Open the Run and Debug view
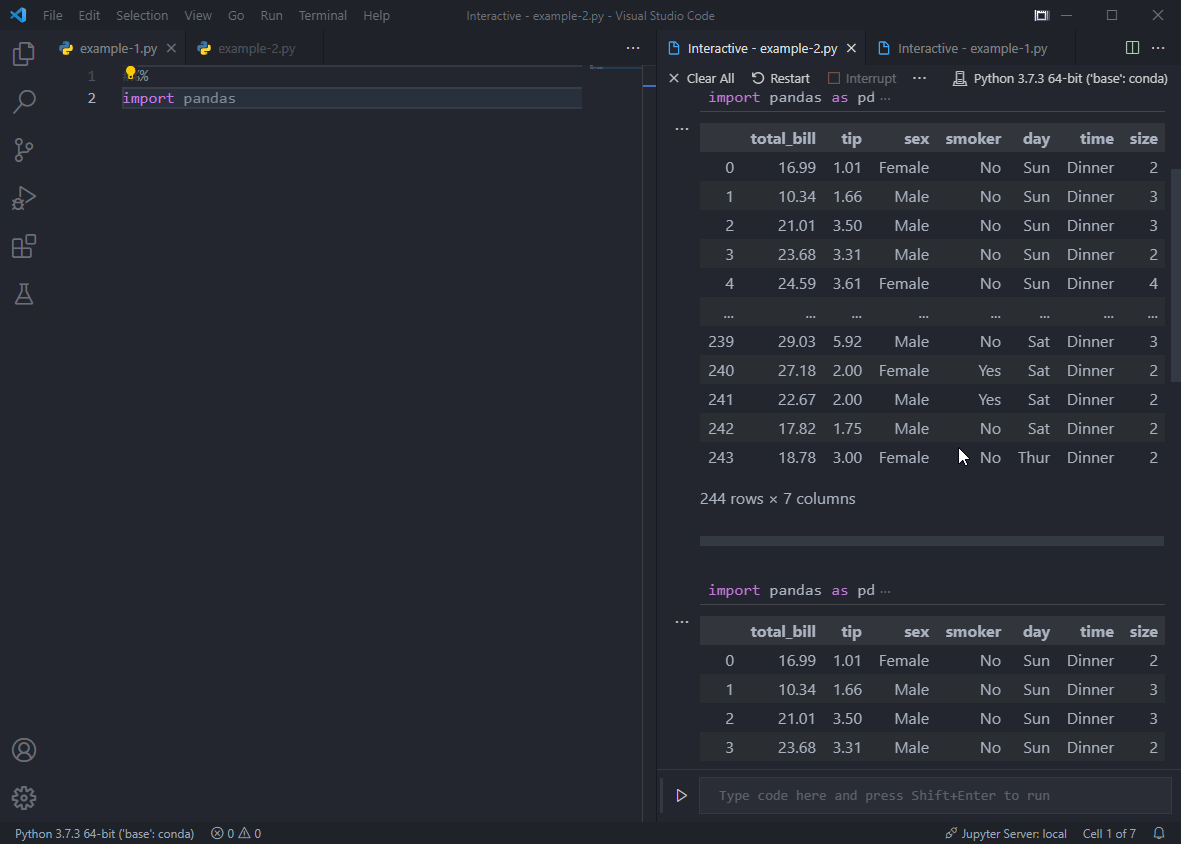The height and width of the screenshot is (844, 1181). 24,198
